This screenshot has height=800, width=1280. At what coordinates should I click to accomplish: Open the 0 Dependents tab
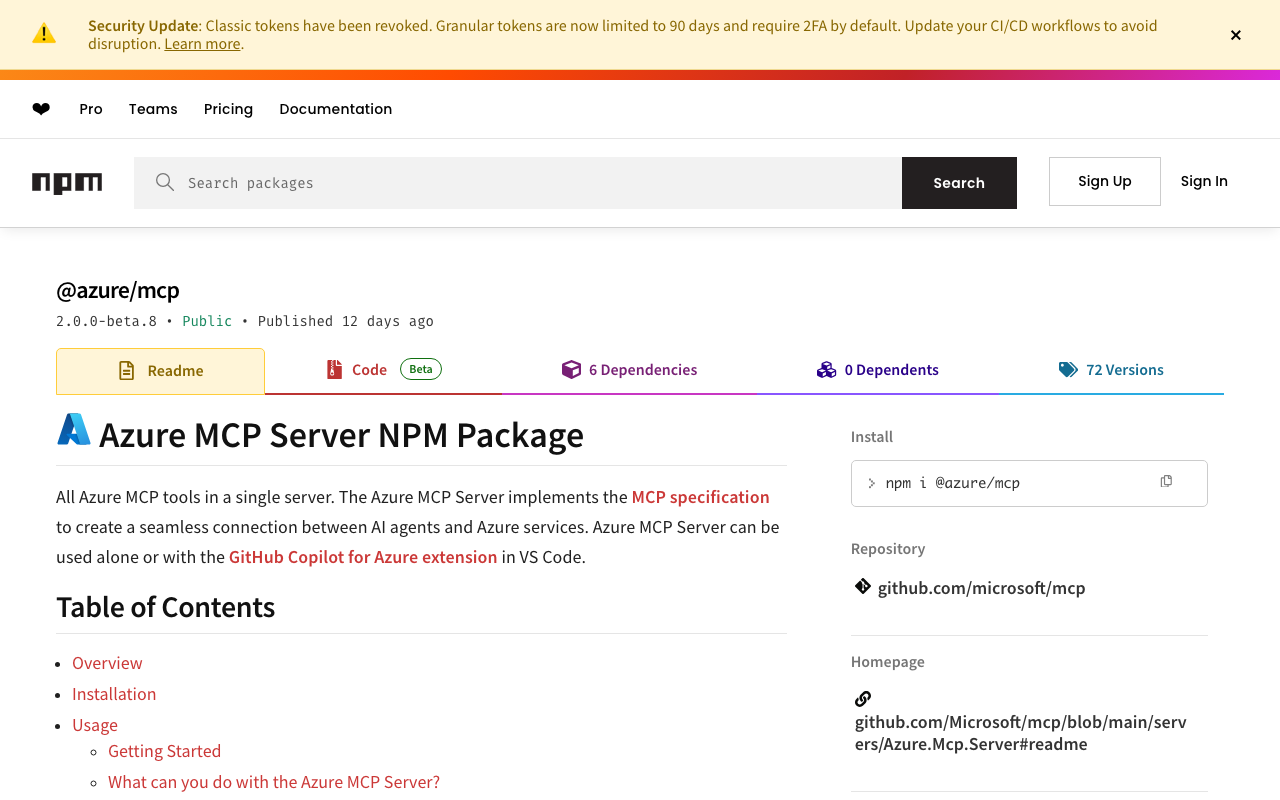tap(878, 370)
